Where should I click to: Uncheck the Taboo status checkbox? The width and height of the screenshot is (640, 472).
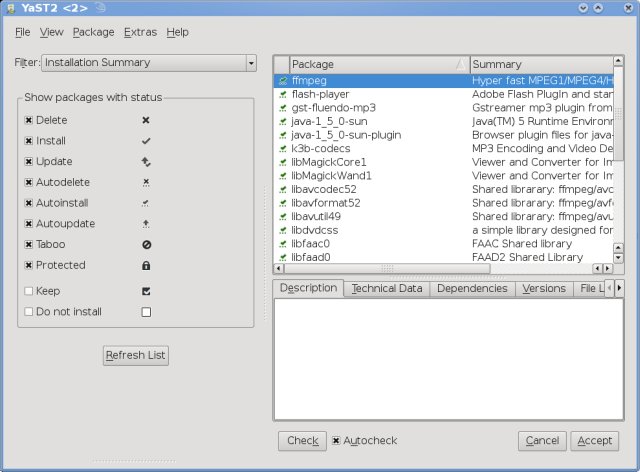[29, 245]
